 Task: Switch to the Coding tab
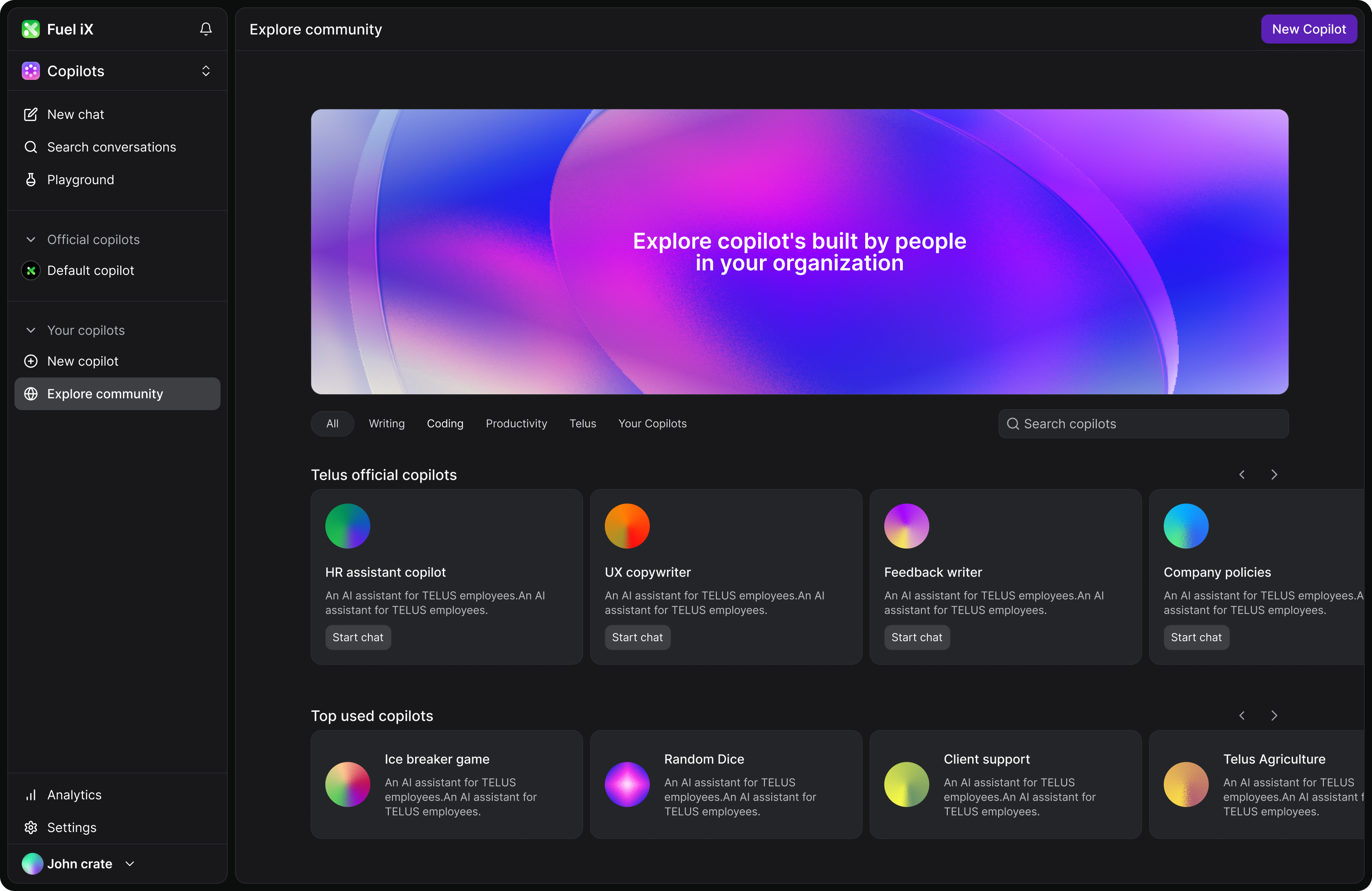(x=445, y=424)
